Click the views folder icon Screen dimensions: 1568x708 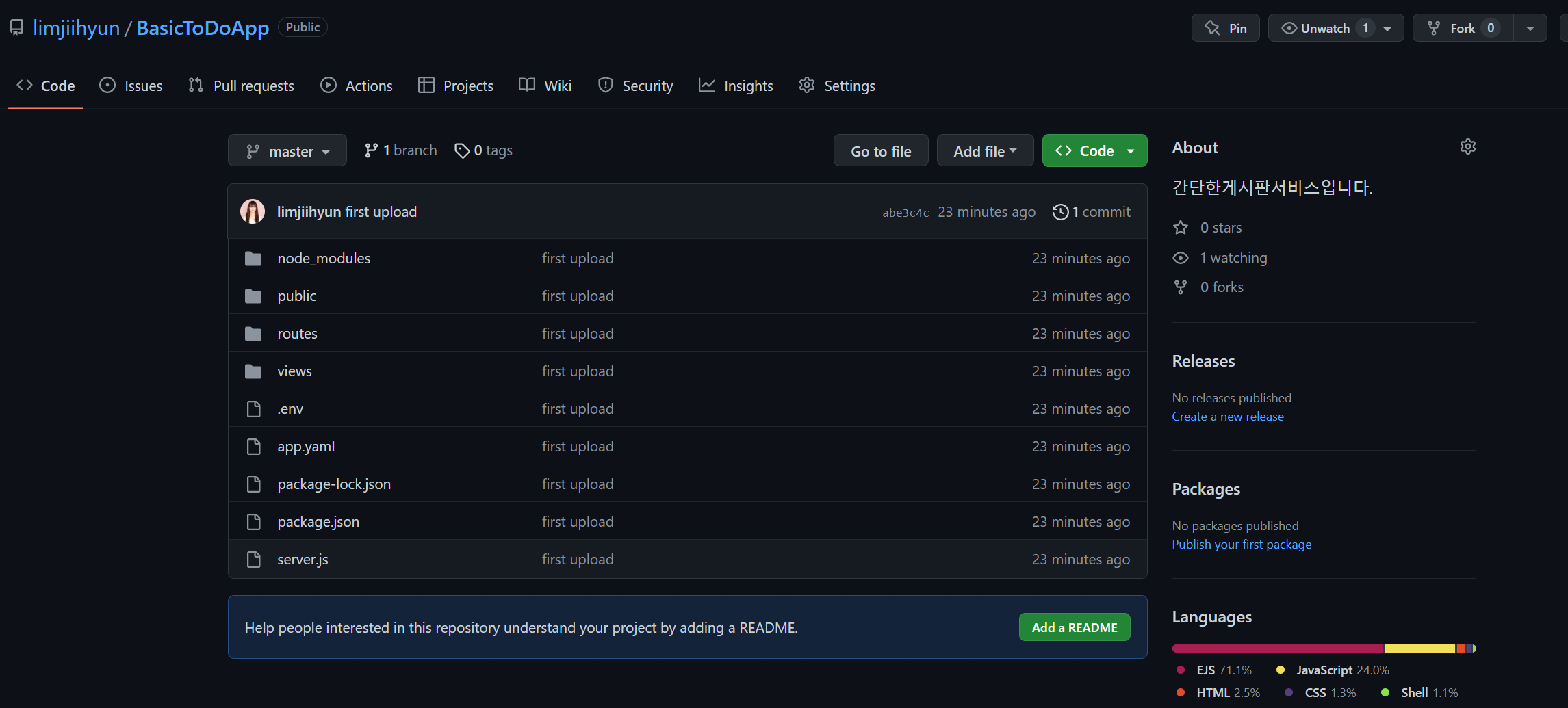point(253,371)
